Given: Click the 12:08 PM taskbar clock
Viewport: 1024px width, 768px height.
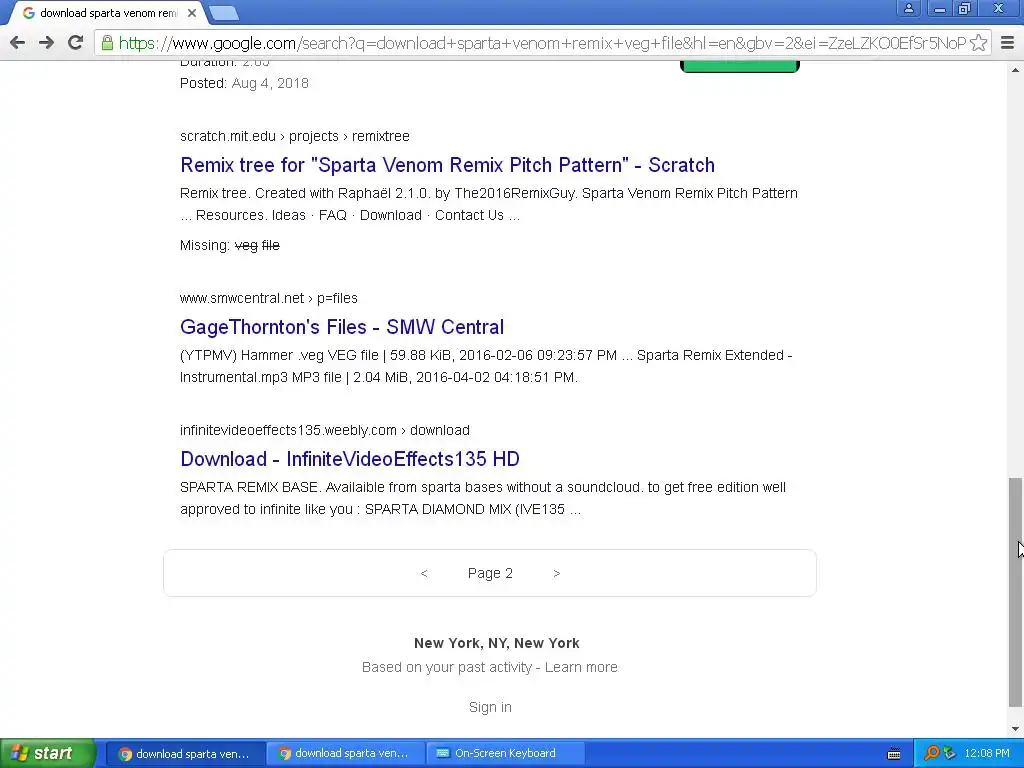Looking at the screenshot, I should click(987, 753).
